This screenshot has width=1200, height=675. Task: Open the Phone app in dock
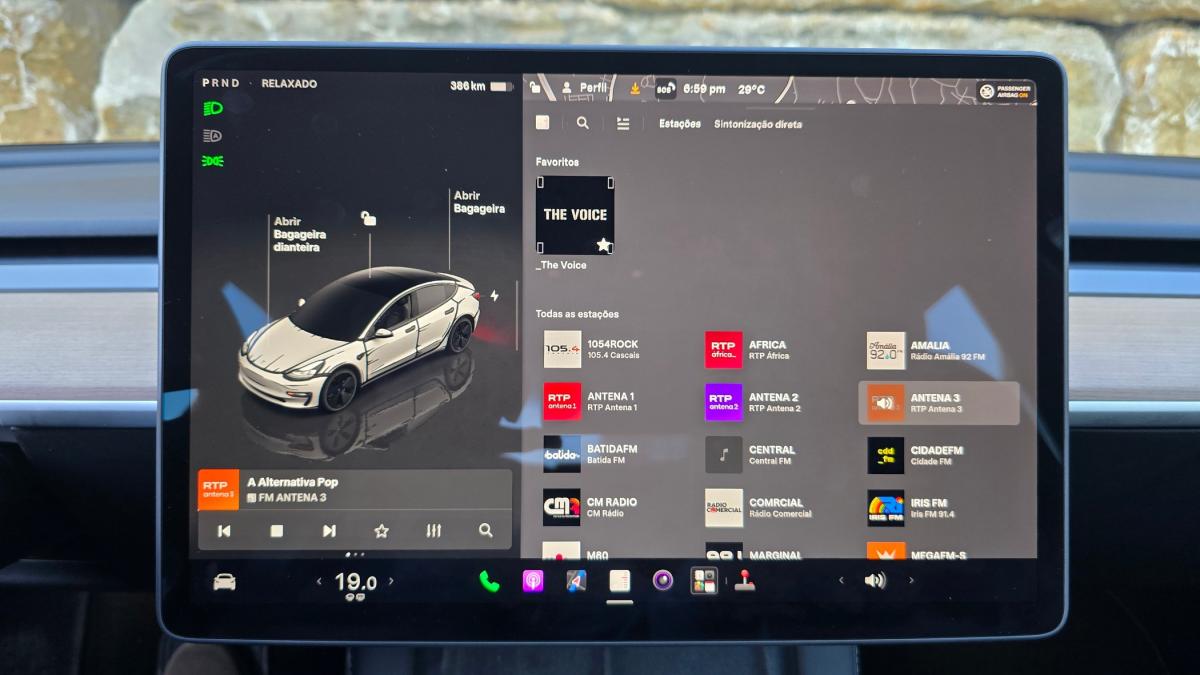pyautogui.click(x=489, y=581)
